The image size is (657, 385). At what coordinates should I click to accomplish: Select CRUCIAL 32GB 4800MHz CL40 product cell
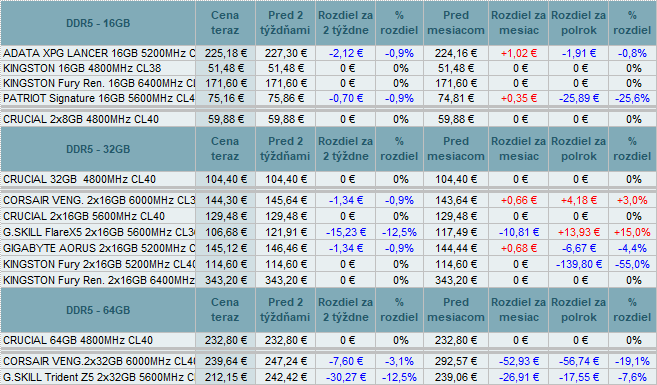click(98, 179)
